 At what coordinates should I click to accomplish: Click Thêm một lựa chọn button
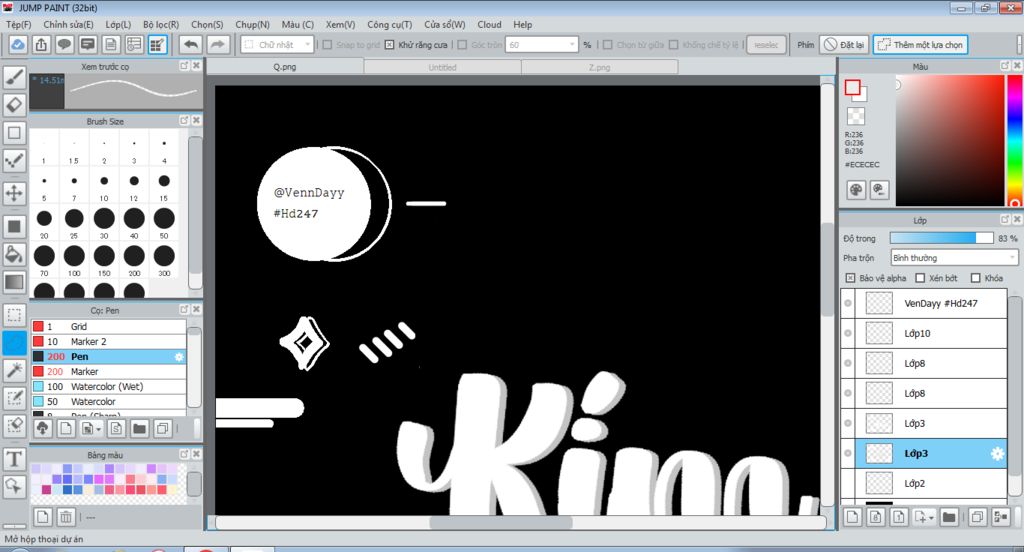[920, 45]
